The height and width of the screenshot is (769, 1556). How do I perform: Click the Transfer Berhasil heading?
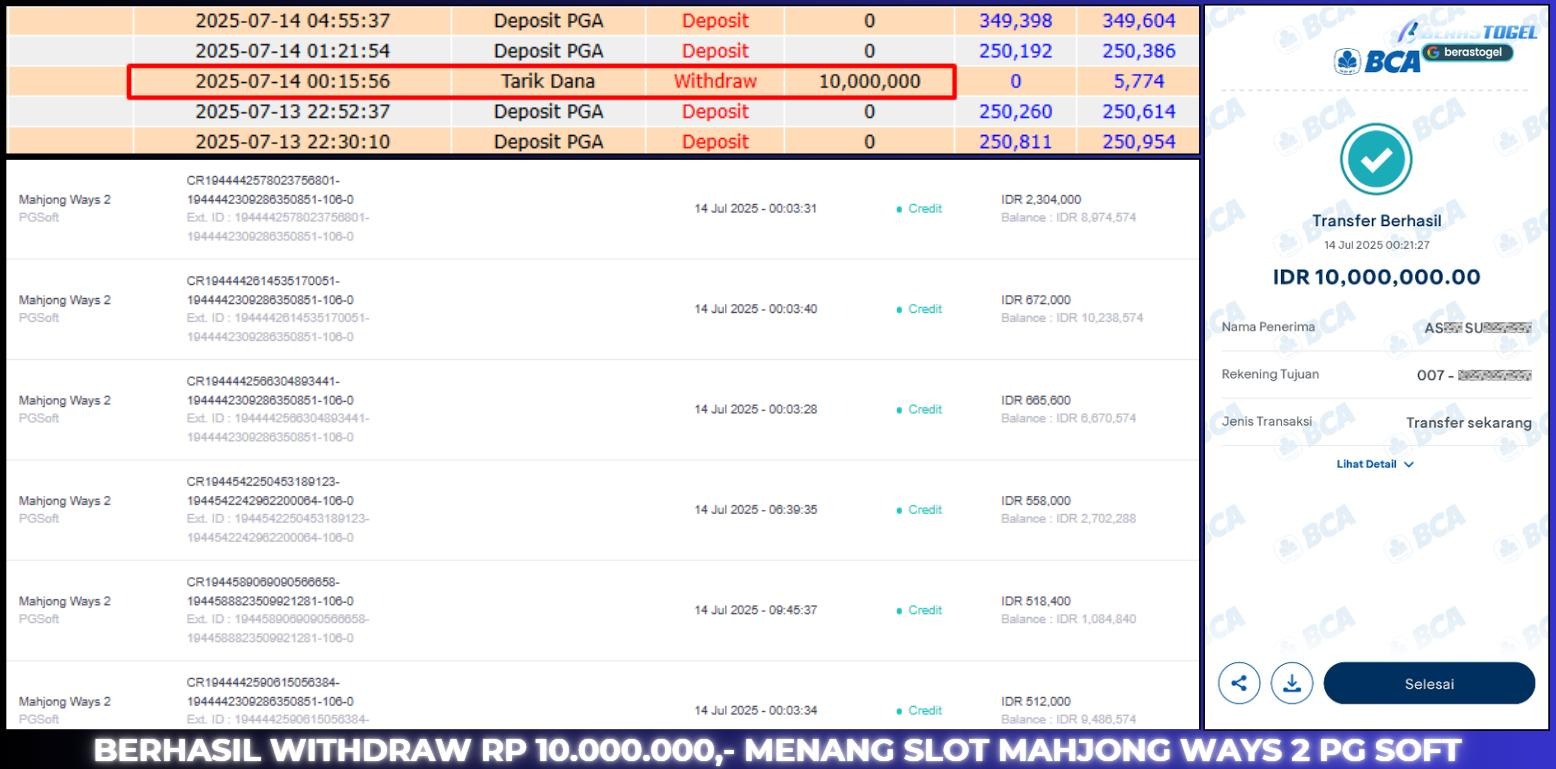tap(1376, 221)
